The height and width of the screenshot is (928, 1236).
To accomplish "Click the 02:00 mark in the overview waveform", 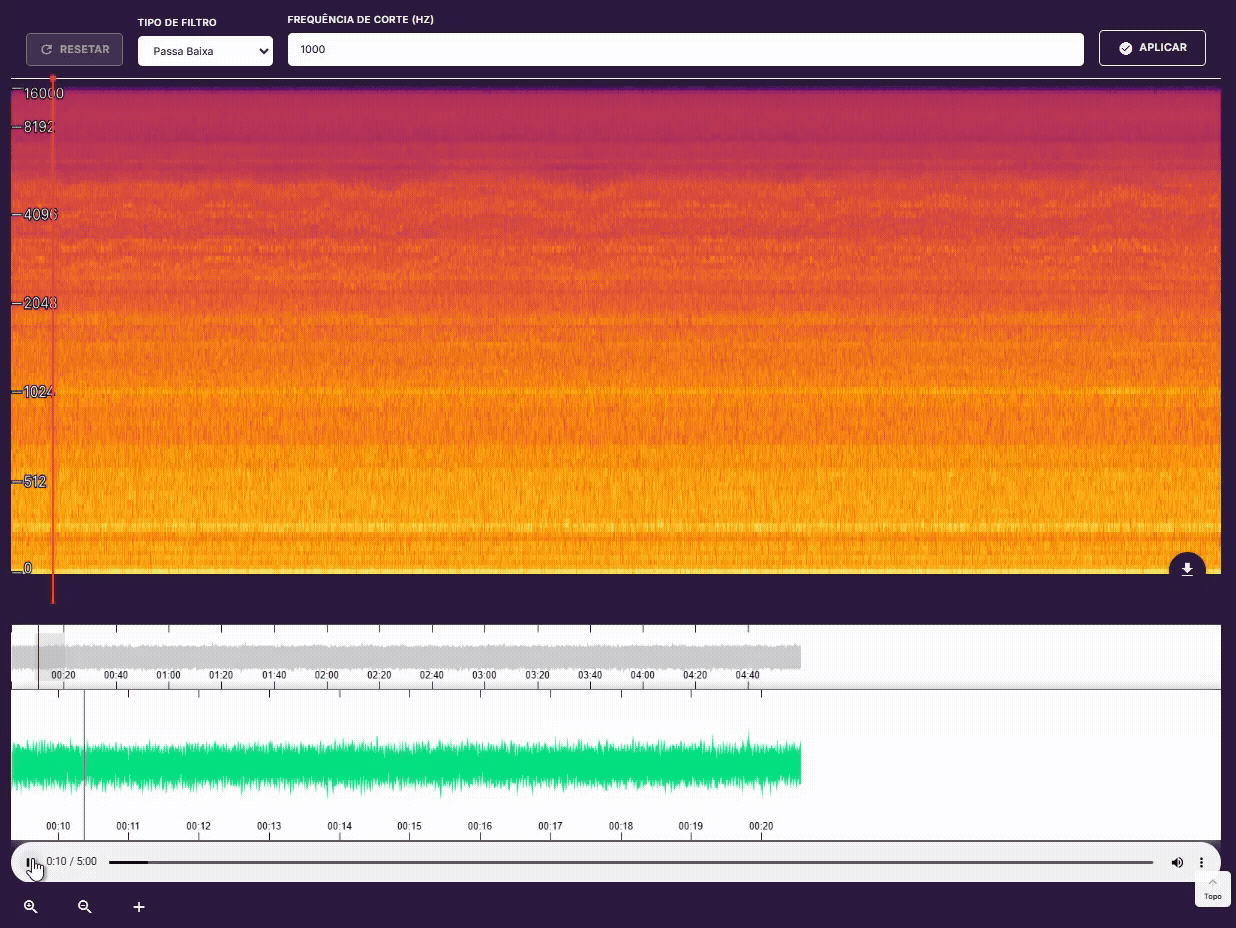I will point(326,675).
